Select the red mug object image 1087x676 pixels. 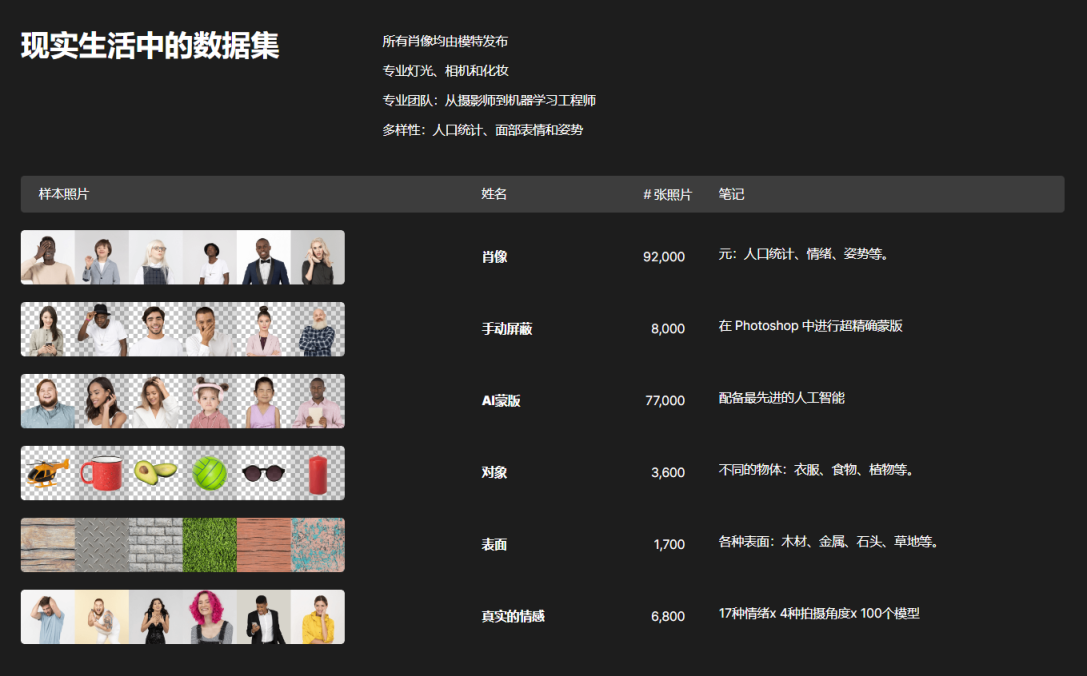[x=101, y=473]
